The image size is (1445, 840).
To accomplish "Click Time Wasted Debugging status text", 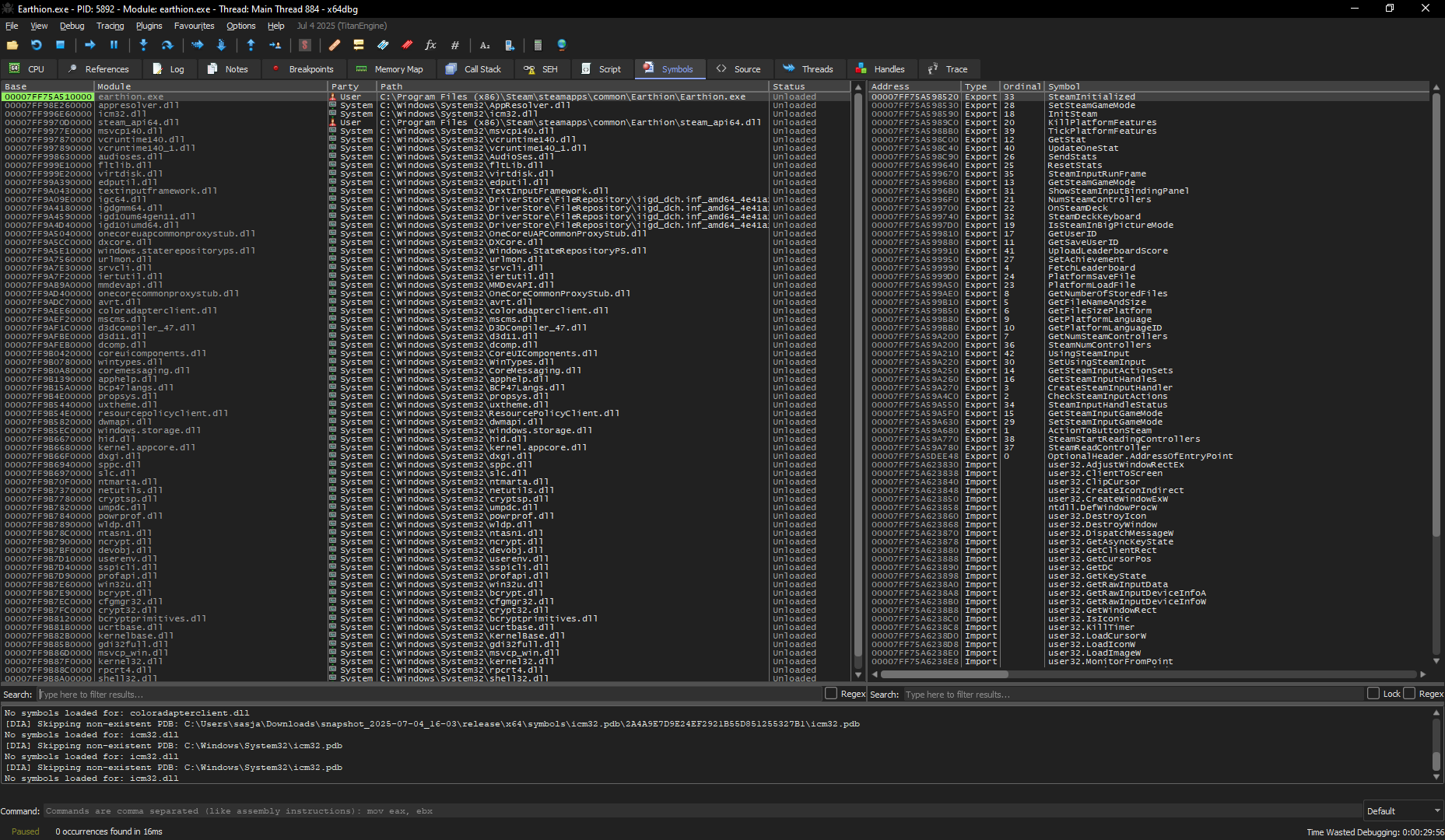I will (x=1375, y=832).
